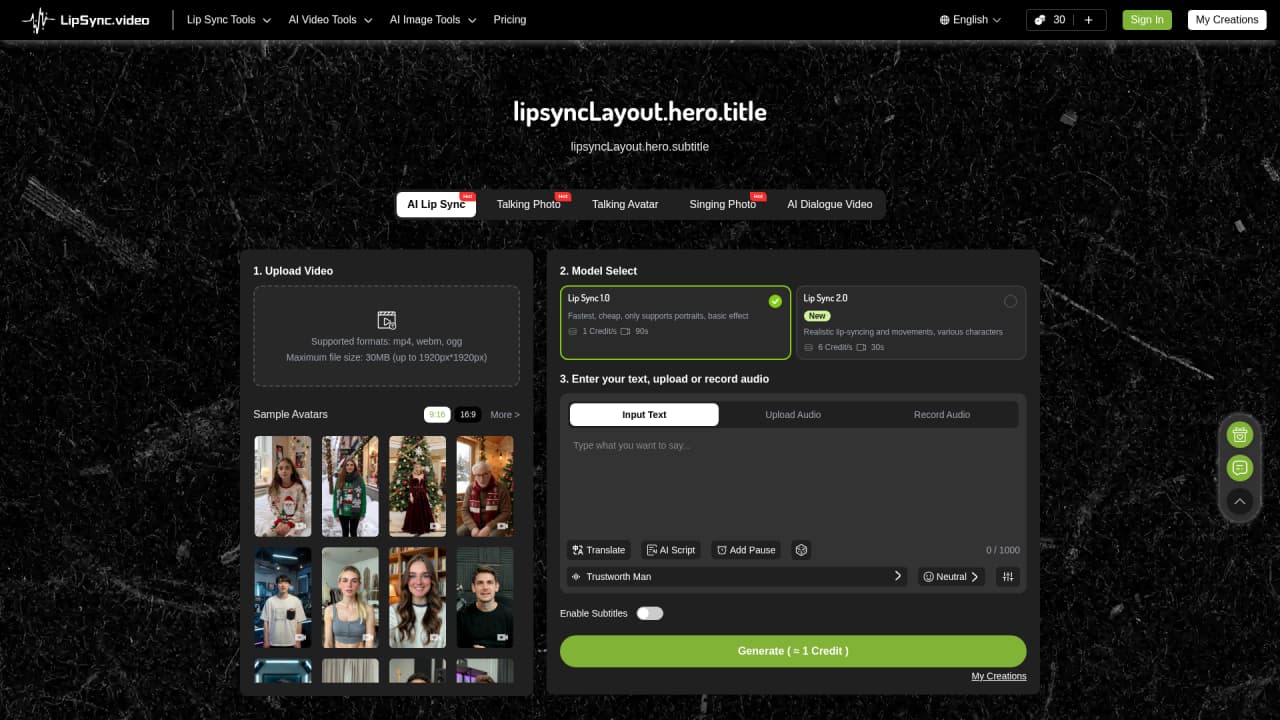The height and width of the screenshot is (720, 1280).
Task: Click the scroll-to-top arrow icon
Action: [1240, 501]
